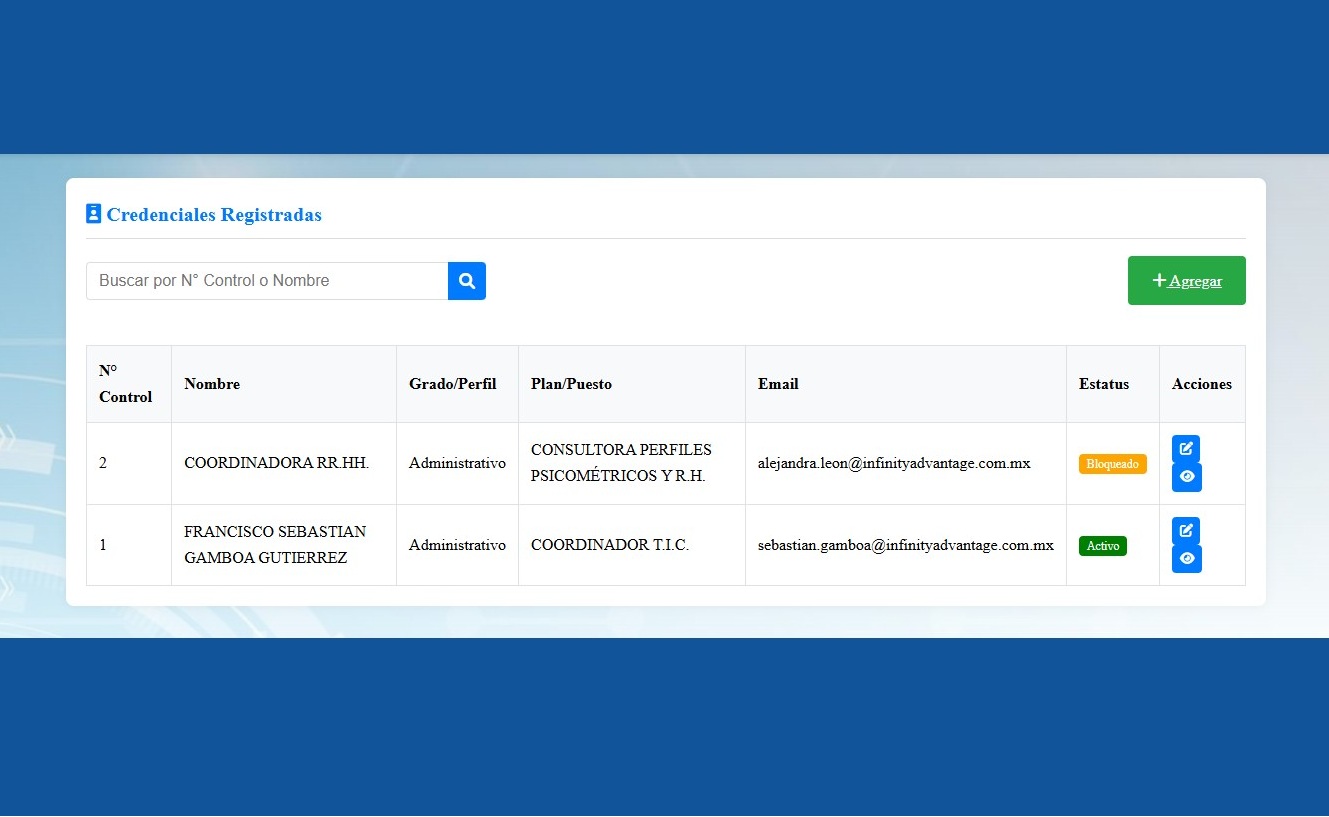The width and height of the screenshot is (1329, 817).
Task: Open the eye view icon for COORDINADORA RR.HH.
Action: click(1186, 477)
